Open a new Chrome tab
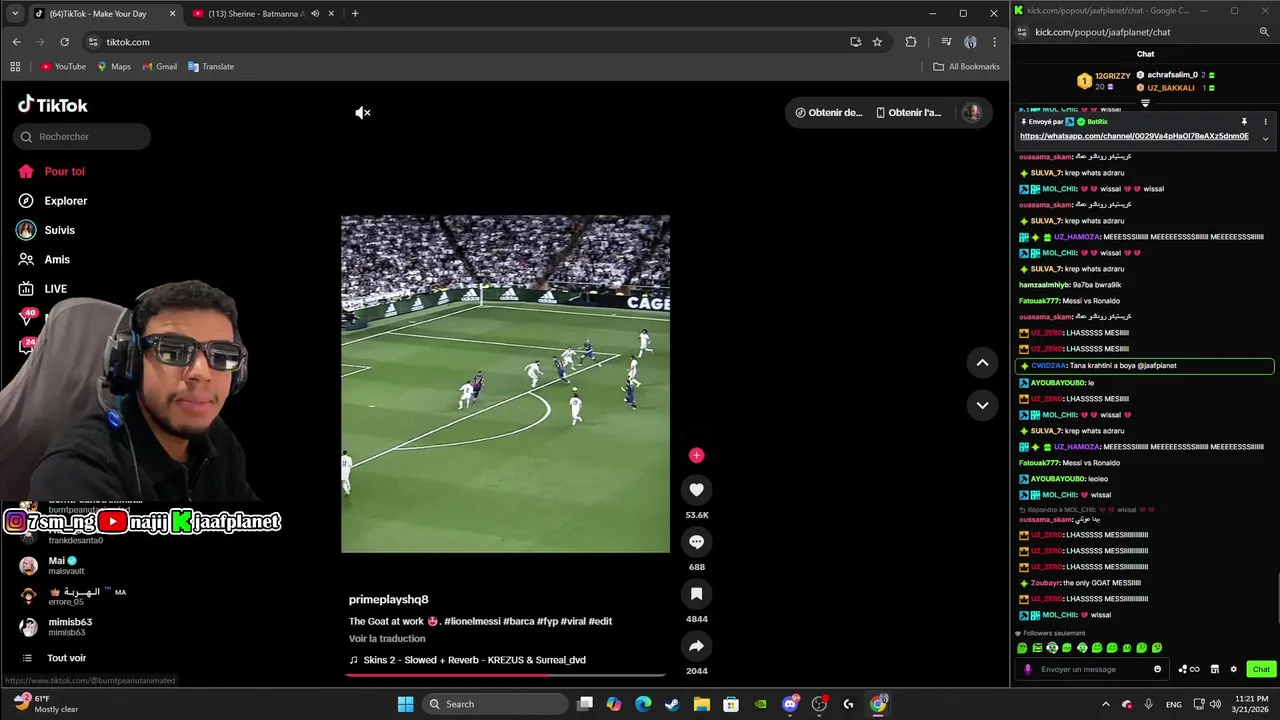The width and height of the screenshot is (1280, 720). click(355, 14)
